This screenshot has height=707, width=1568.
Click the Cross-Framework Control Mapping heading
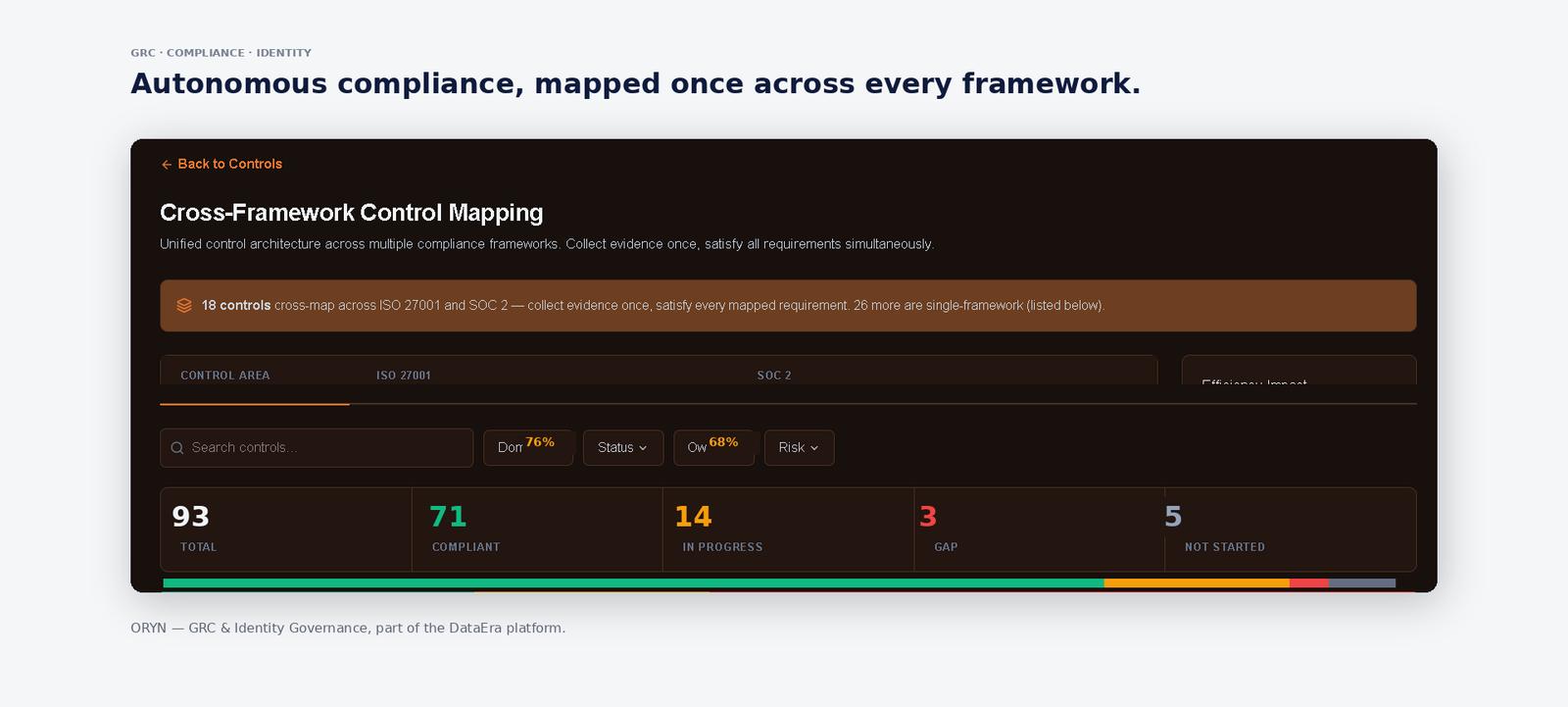pyautogui.click(x=352, y=213)
